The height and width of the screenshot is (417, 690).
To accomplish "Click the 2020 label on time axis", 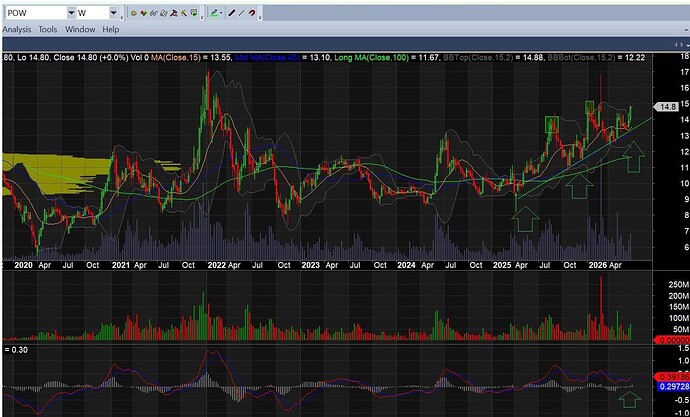I will [x=23, y=265].
